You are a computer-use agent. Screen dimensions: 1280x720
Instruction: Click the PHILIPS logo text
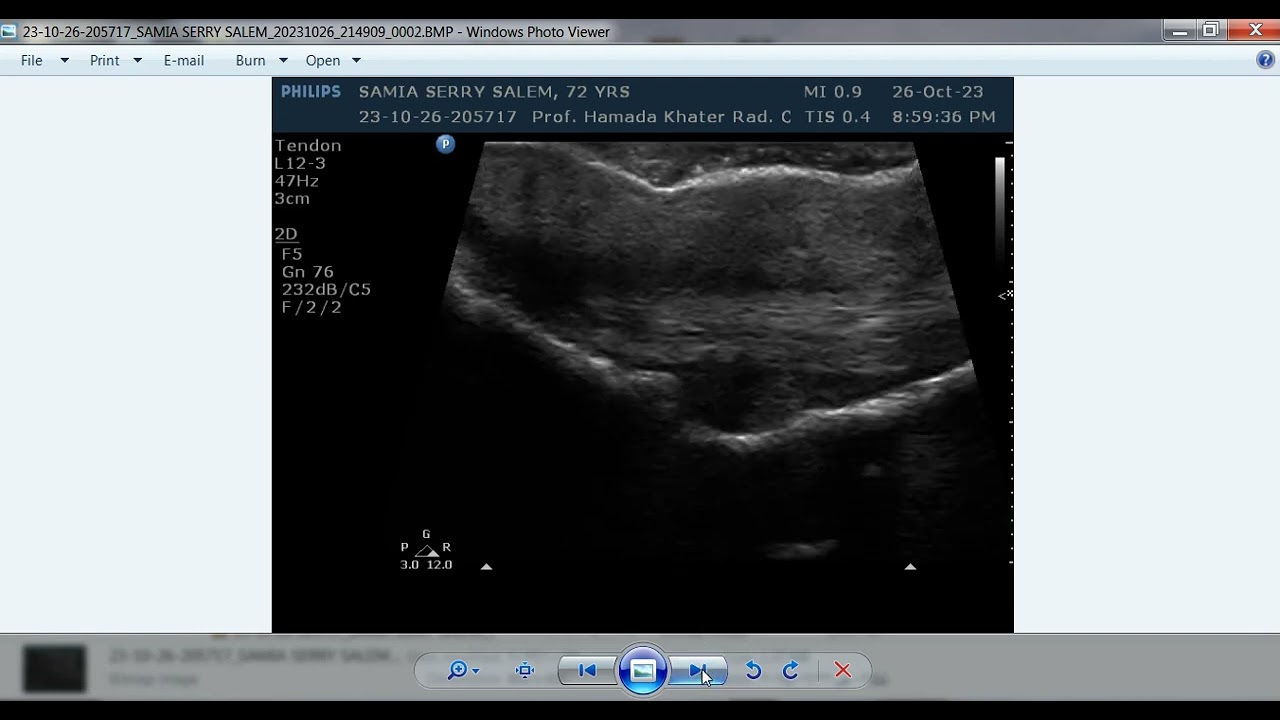311,91
